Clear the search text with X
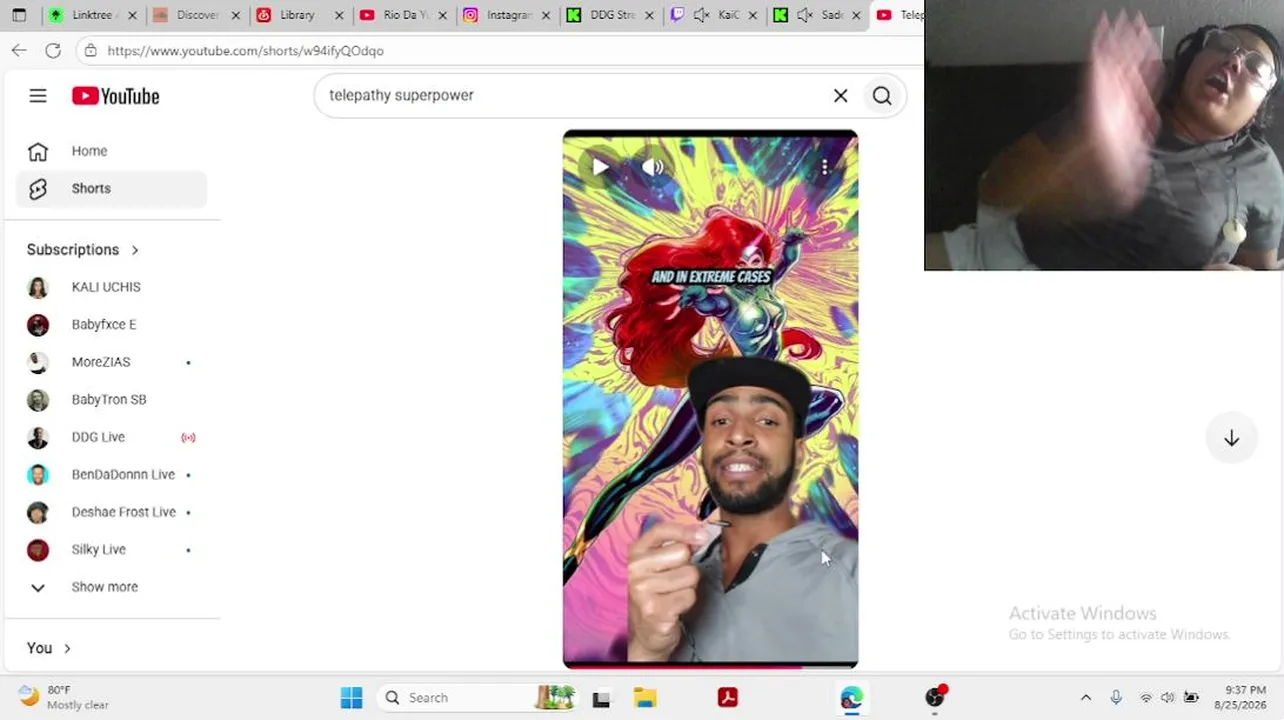1284x720 pixels. point(841,96)
